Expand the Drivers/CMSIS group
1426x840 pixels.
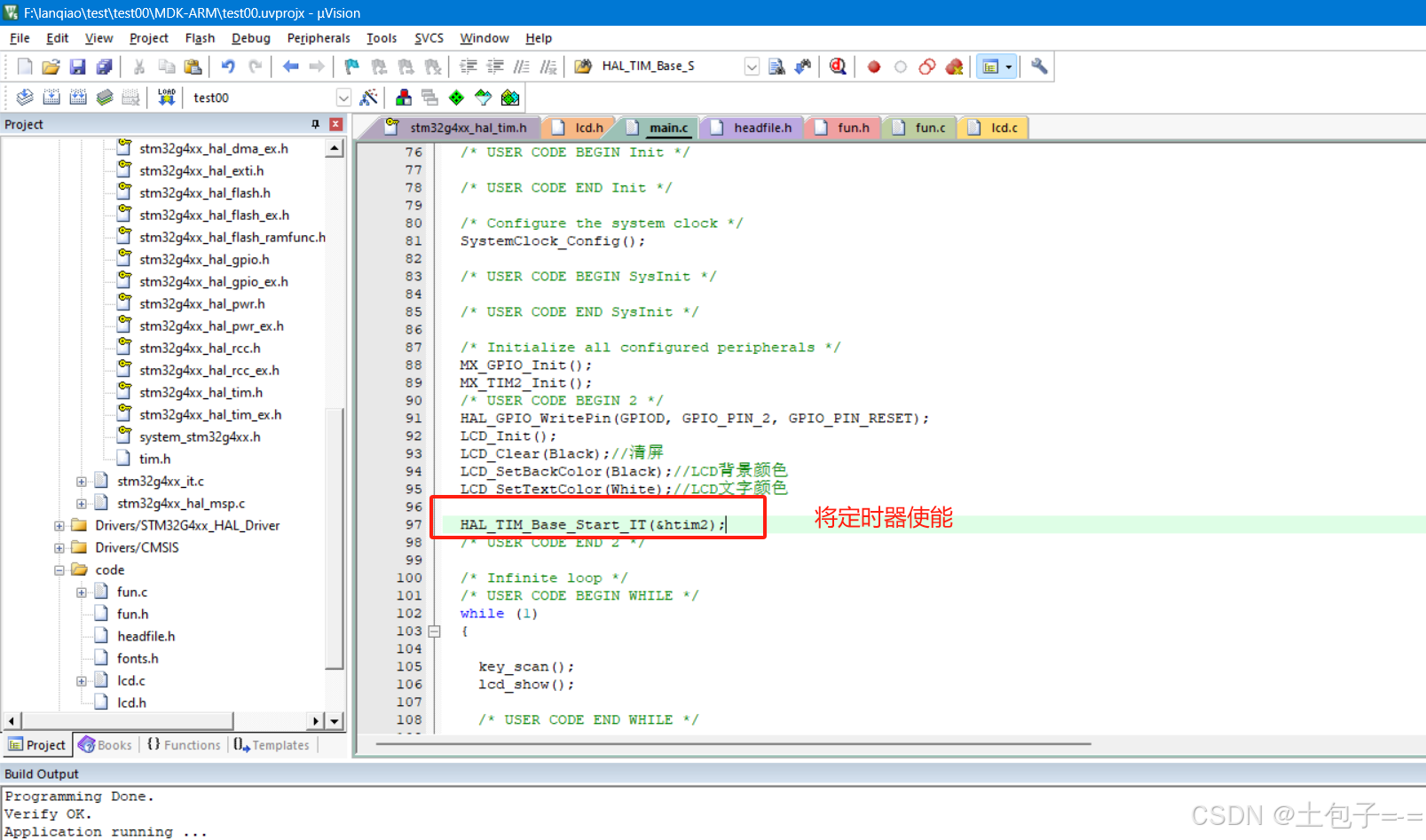(59, 548)
